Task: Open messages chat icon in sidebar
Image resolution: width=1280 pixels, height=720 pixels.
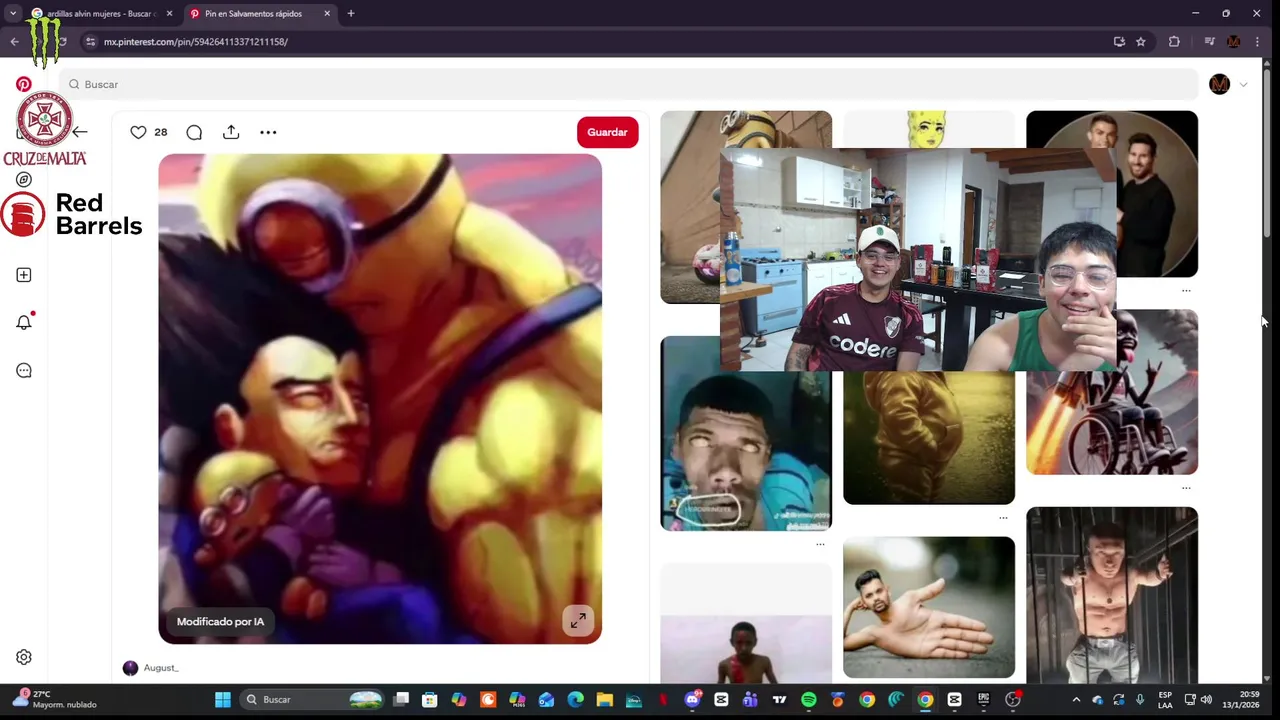Action: (24, 370)
